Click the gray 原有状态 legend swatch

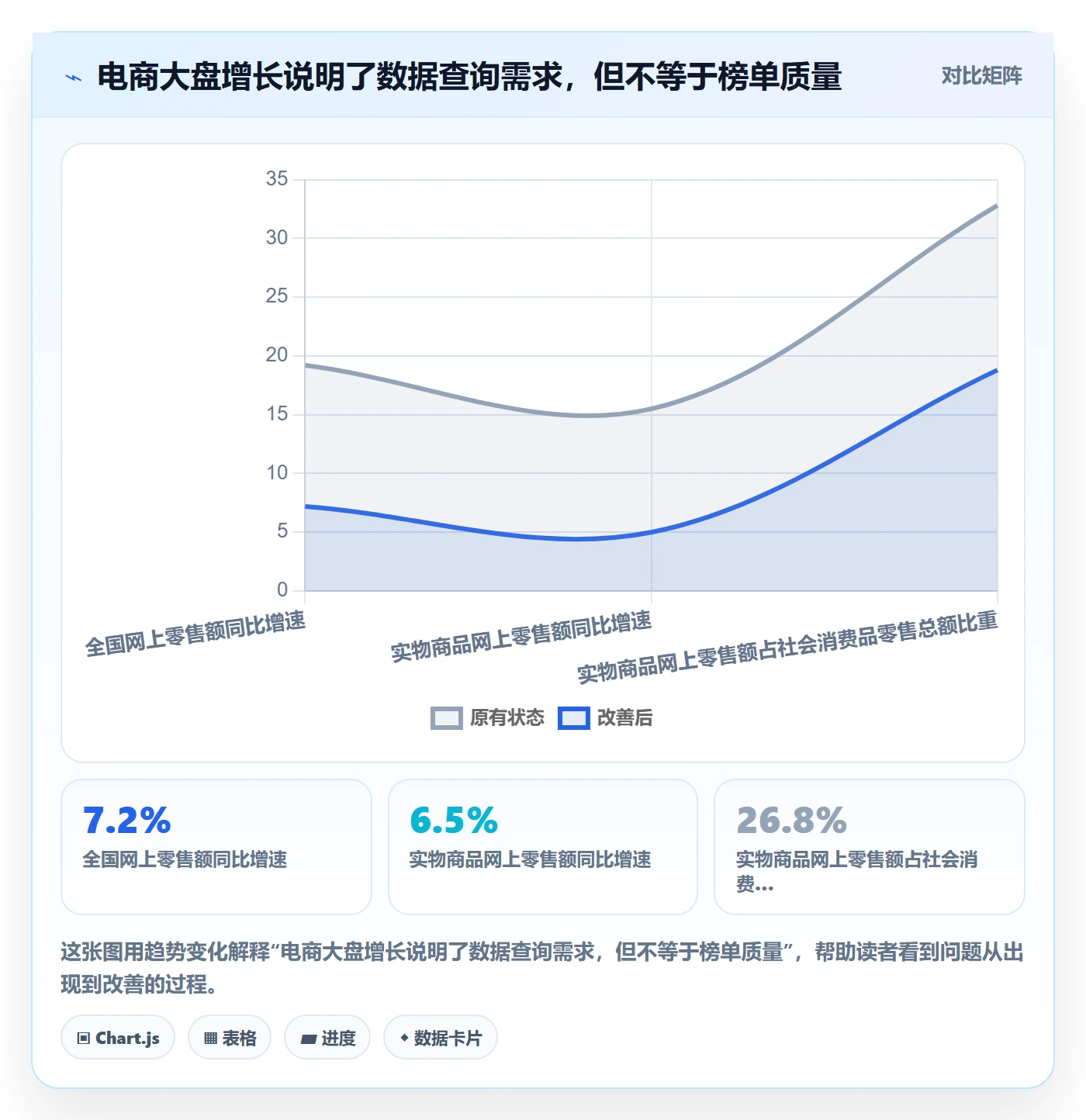(x=446, y=718)
